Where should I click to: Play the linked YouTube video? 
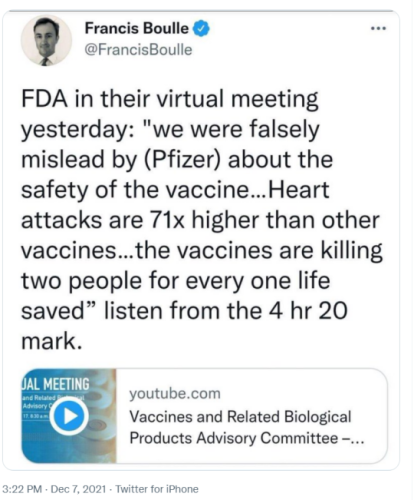[x=69, y=416]
